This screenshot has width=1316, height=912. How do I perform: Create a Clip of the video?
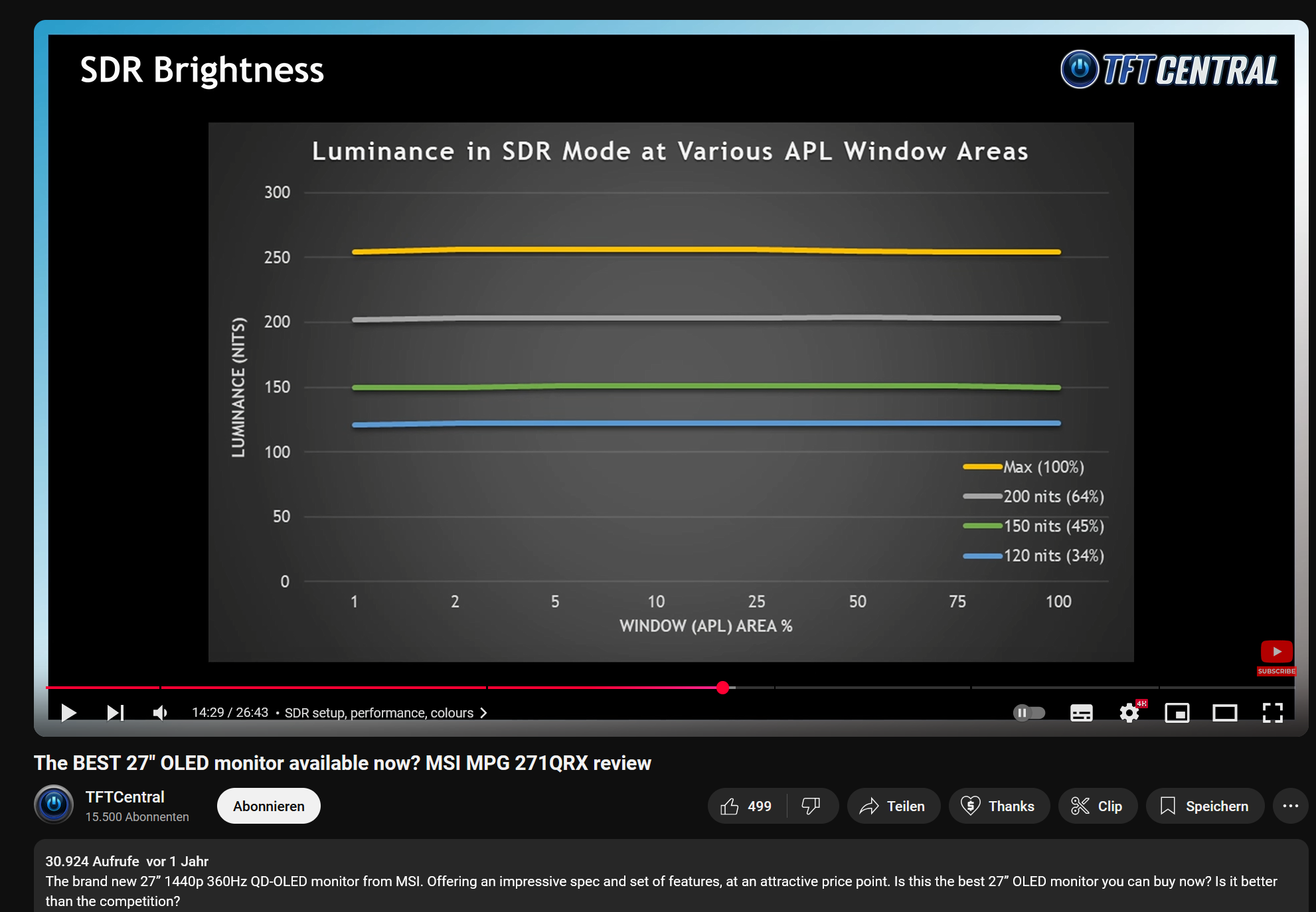[1097, 806]
